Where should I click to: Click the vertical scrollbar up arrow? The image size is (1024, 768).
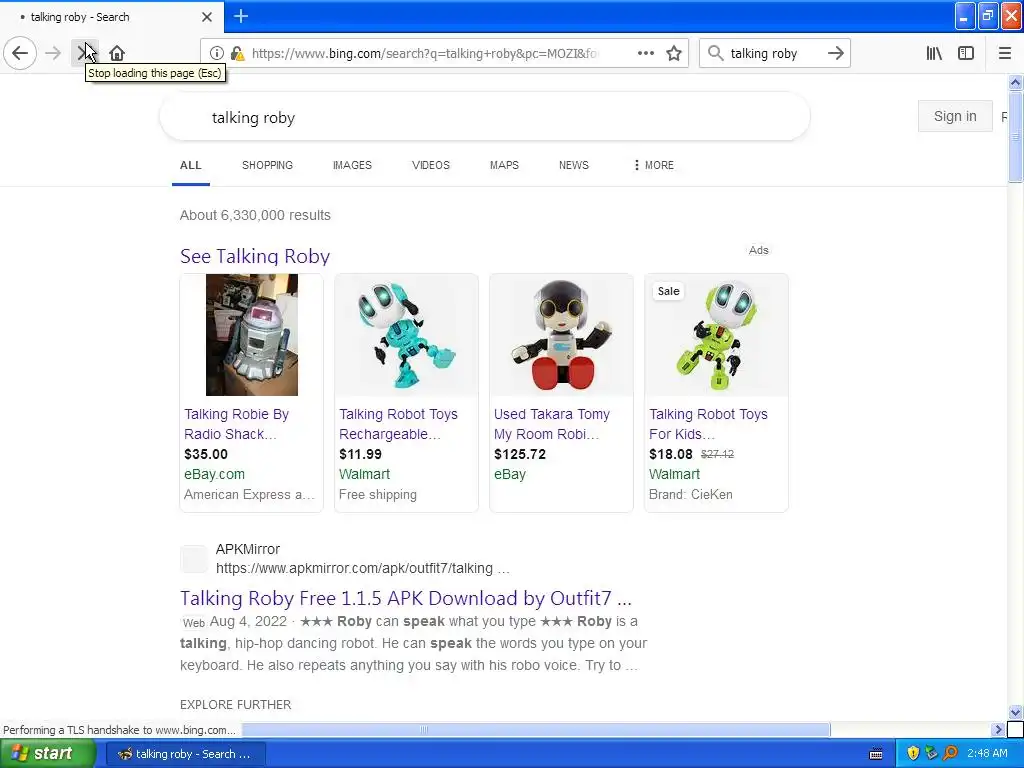click(1015, 82)
